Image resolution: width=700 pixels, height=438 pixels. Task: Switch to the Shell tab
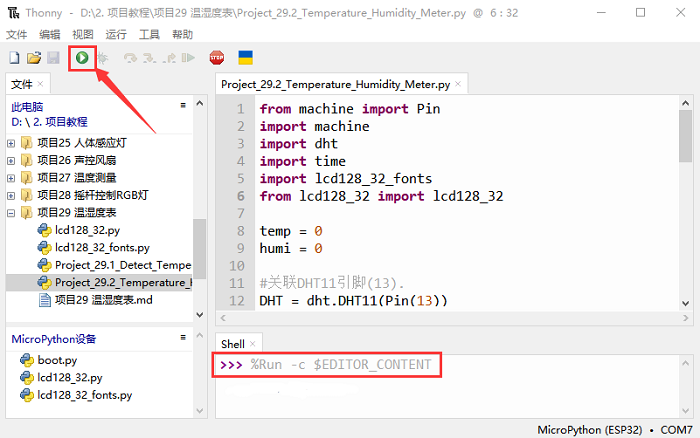(233, 344)
